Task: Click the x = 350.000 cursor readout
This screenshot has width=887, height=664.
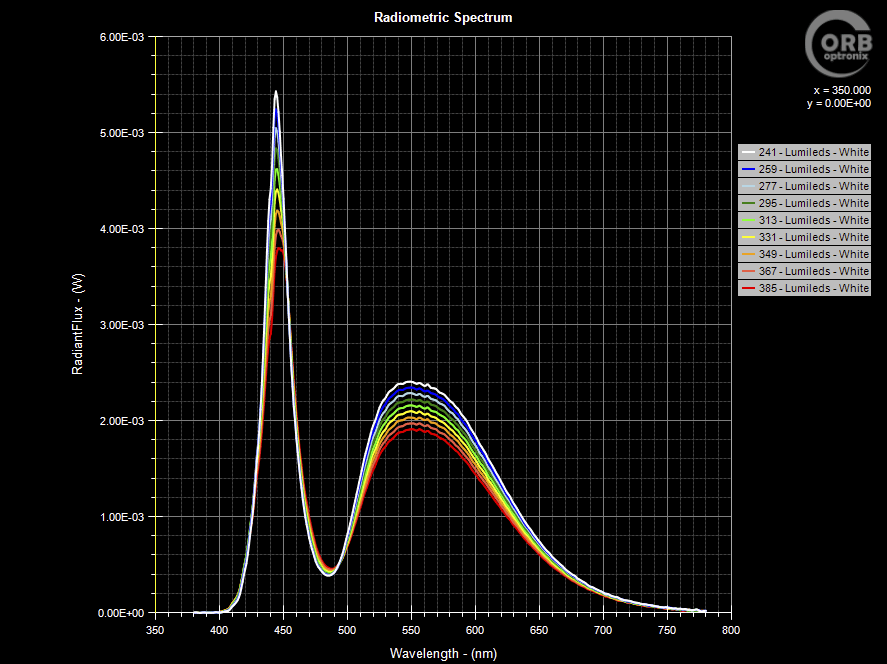Action: [x=842, y=90]
